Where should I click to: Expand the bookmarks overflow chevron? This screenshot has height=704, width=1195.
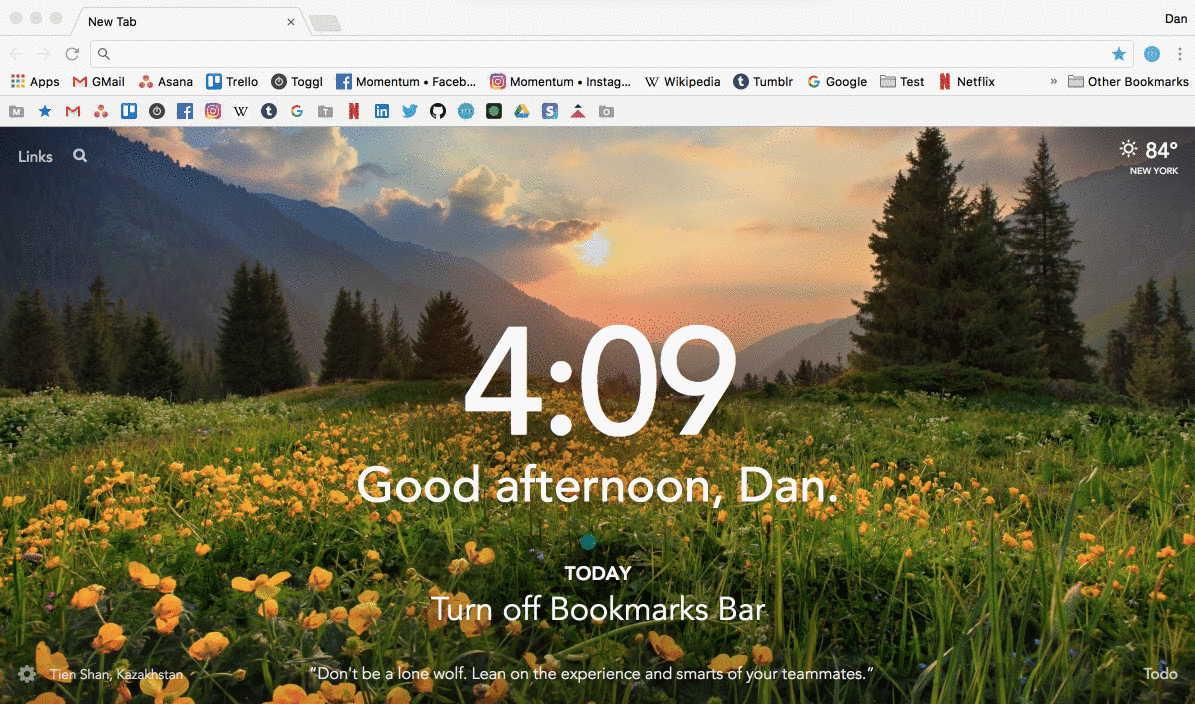click(x=1053, y=82)
